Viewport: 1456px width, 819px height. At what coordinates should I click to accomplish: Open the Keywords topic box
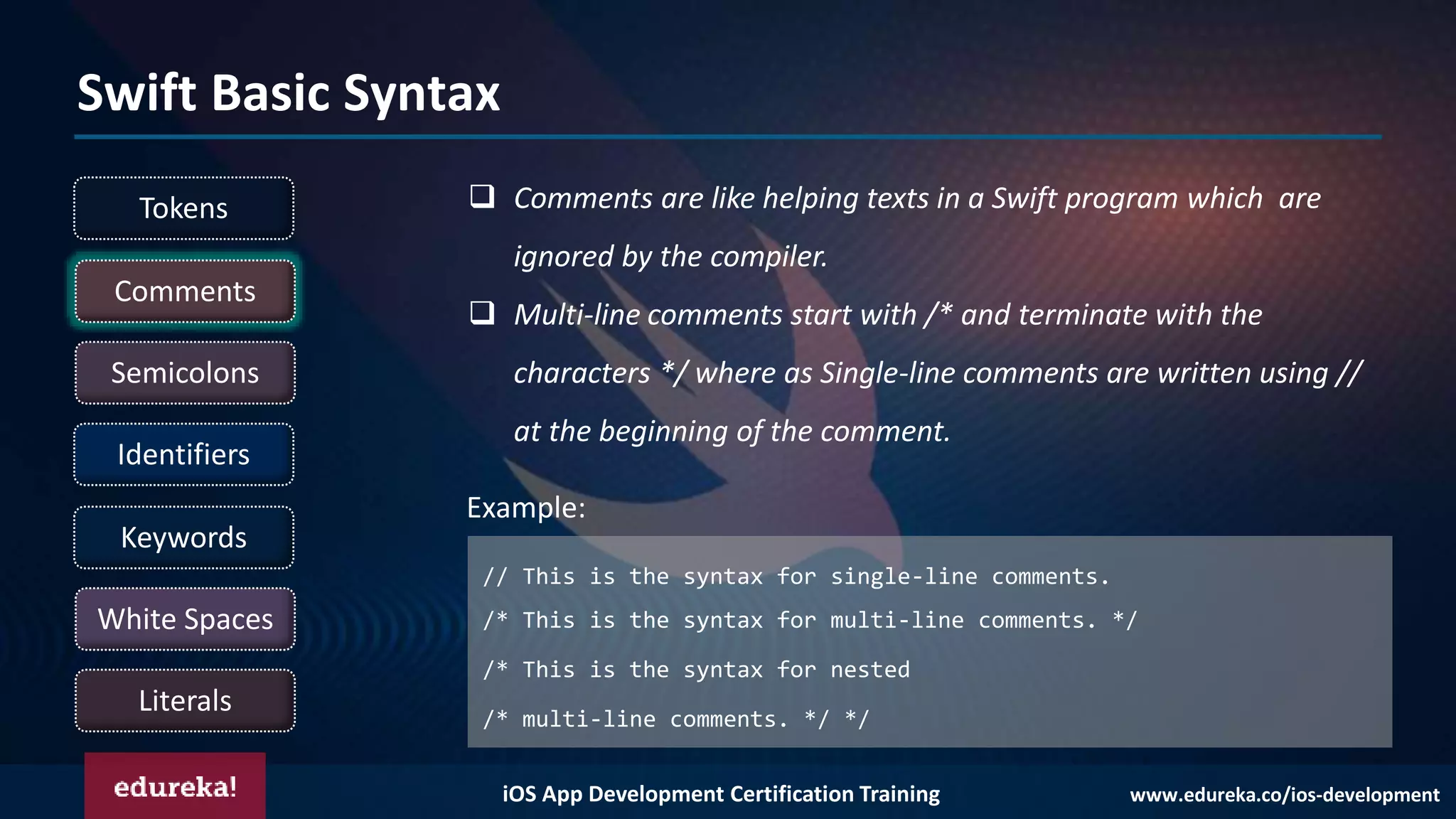click(183, 537)
